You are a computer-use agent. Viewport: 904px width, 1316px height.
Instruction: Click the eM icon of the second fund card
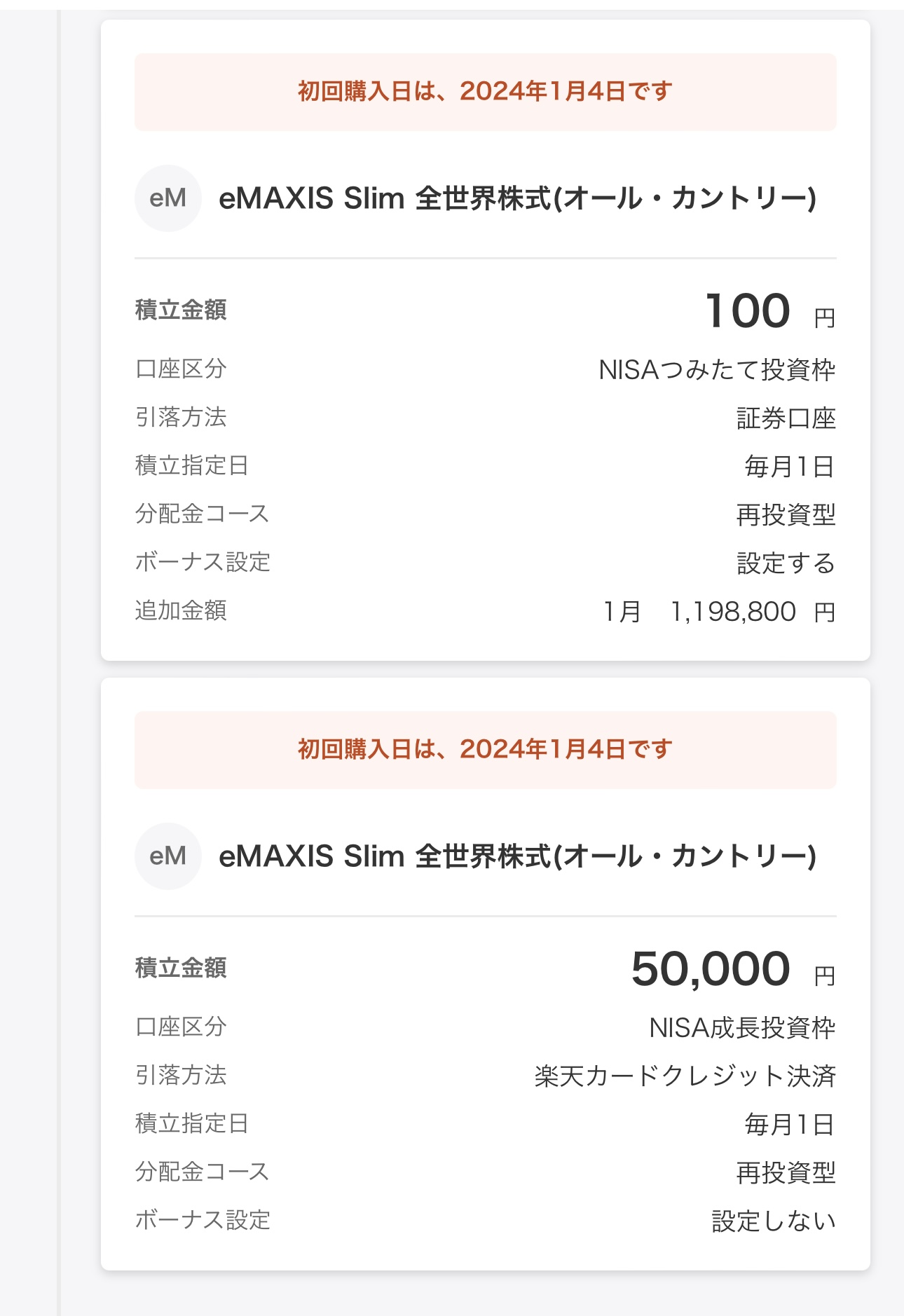point(168,856)
